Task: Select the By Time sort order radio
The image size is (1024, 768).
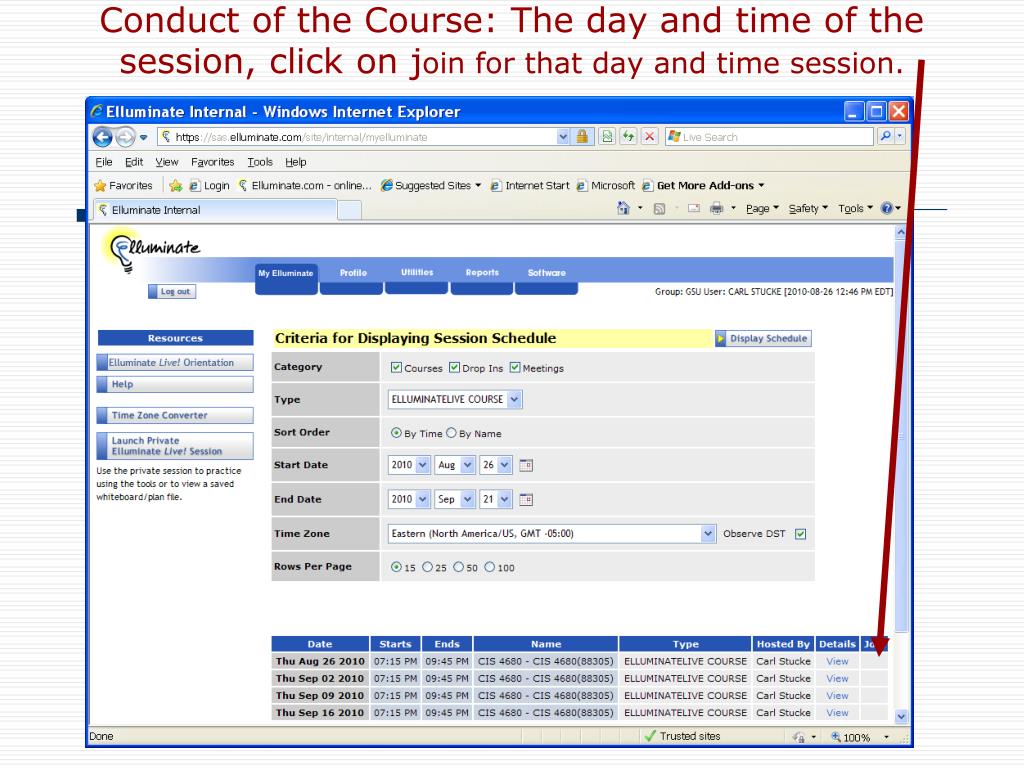Action: click(x=396, y=433)
